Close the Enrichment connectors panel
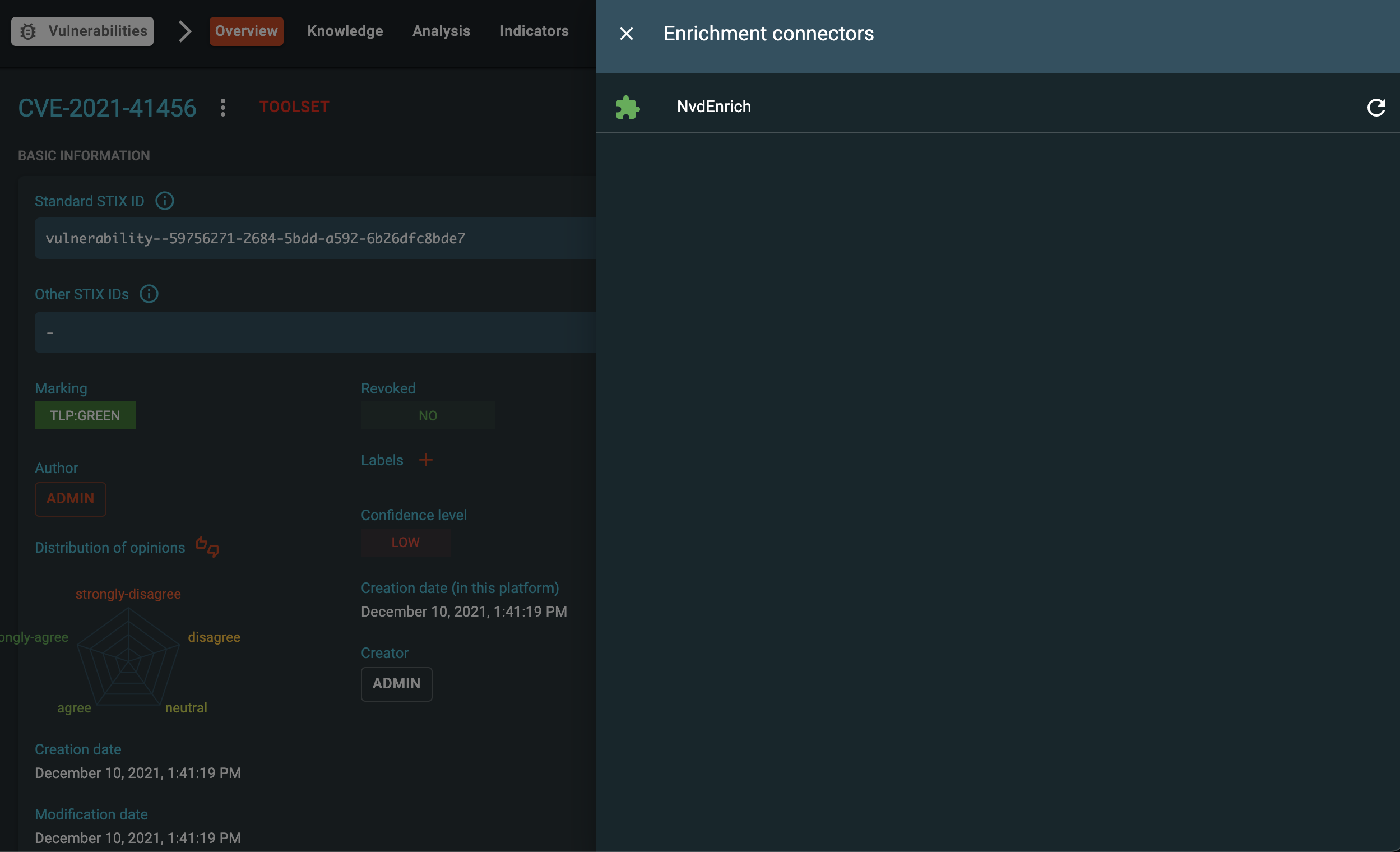 pyautogui.click(x=626, y=34)
